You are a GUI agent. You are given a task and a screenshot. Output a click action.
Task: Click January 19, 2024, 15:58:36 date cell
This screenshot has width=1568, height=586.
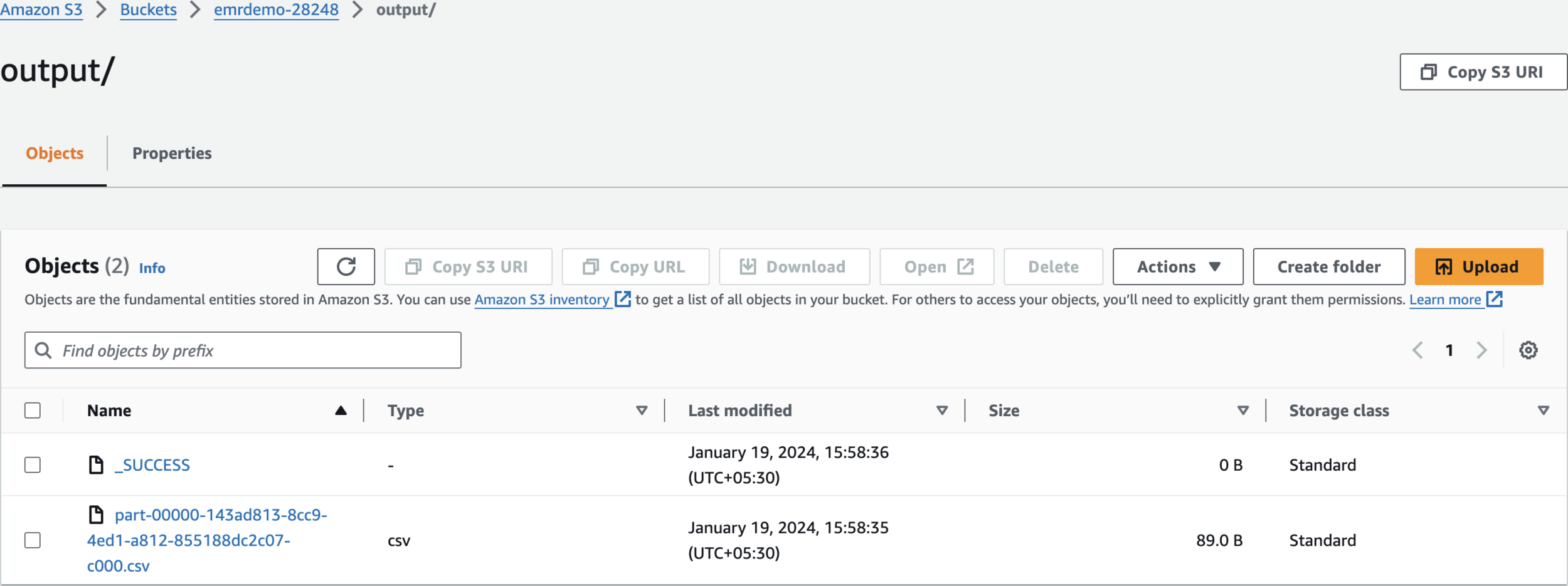coord(788,465)
